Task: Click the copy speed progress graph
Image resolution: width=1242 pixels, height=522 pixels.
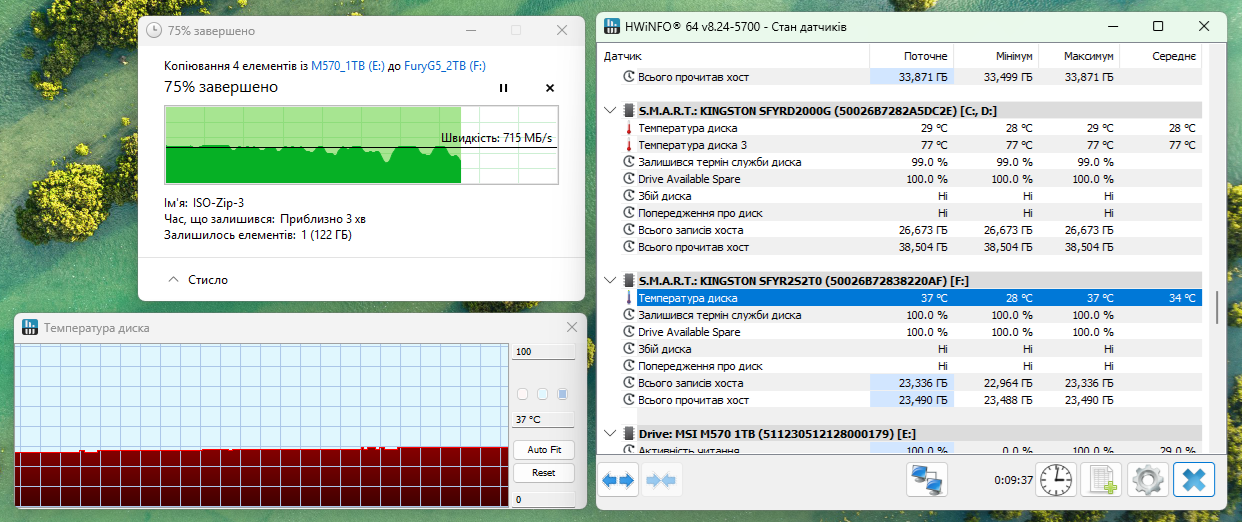Action: 360,145
